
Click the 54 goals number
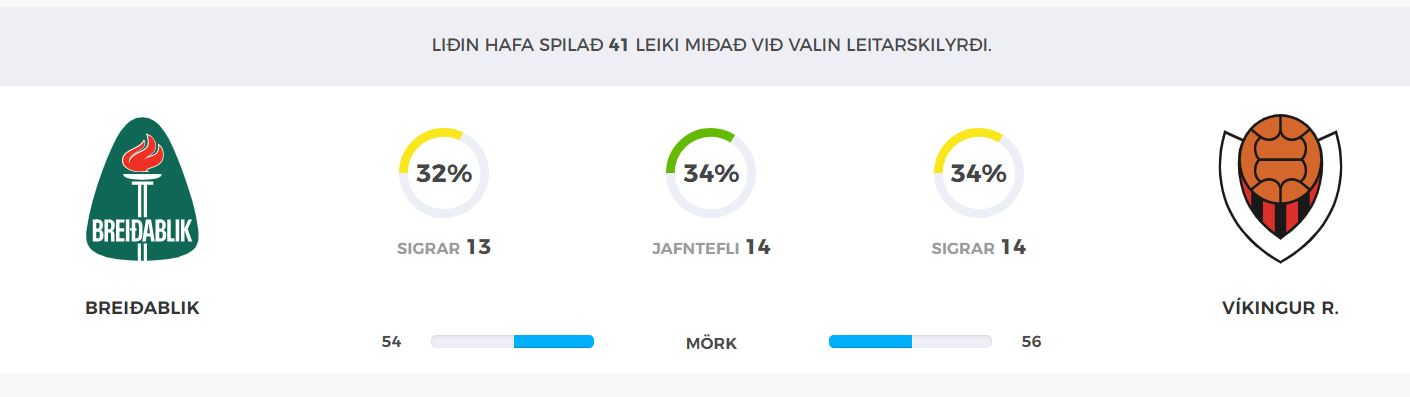391,342
